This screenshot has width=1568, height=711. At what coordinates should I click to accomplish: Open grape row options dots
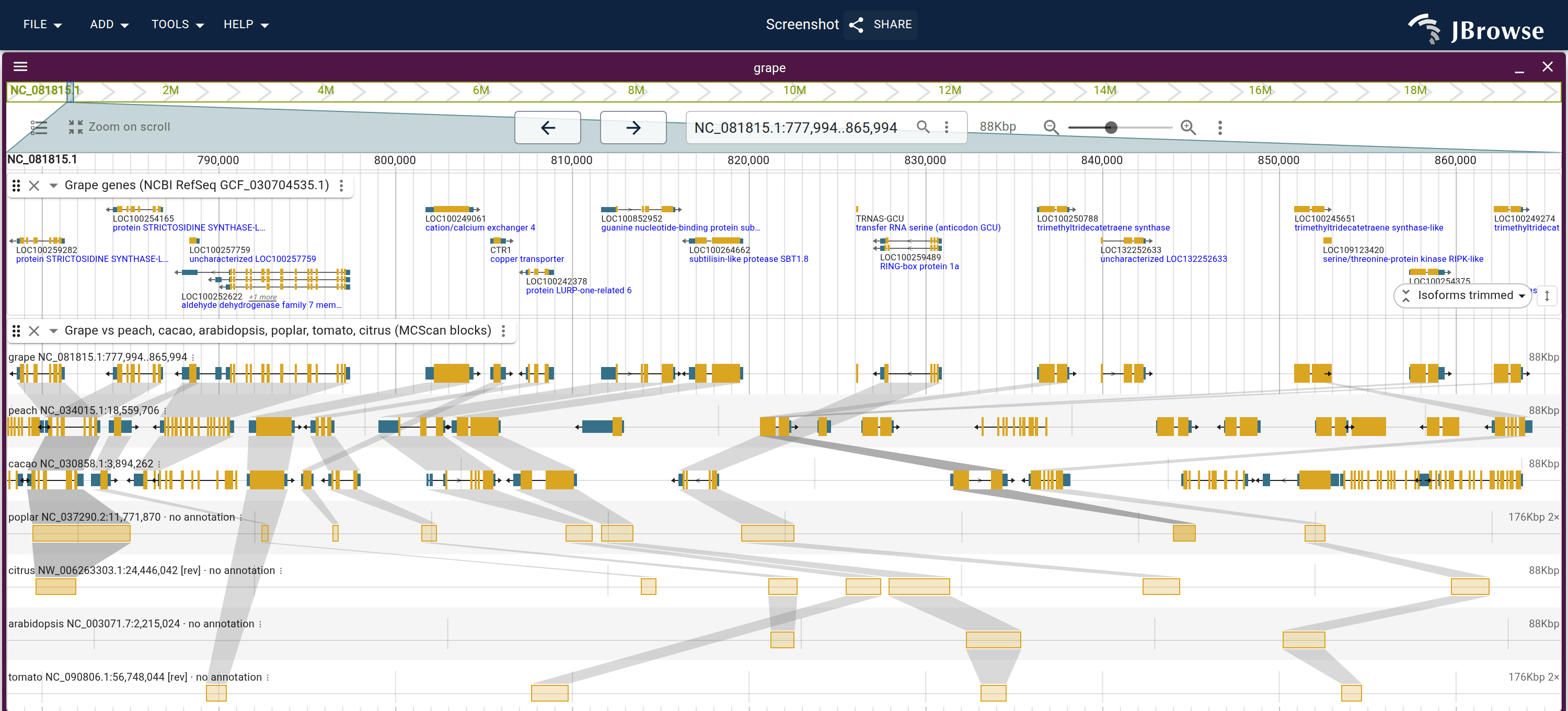(x=193, y=357)
